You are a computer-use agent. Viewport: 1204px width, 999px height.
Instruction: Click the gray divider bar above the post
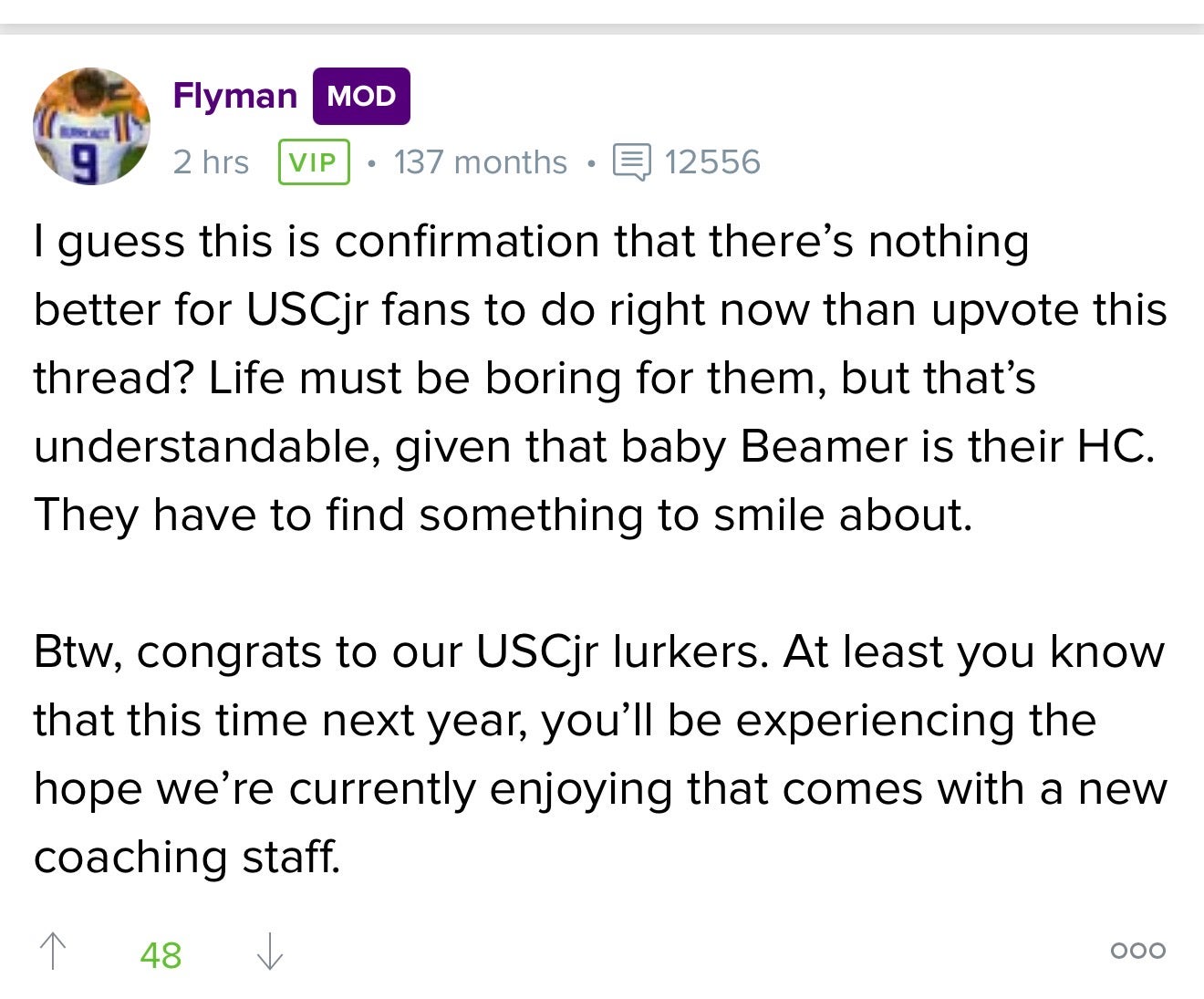pos(602,29)
